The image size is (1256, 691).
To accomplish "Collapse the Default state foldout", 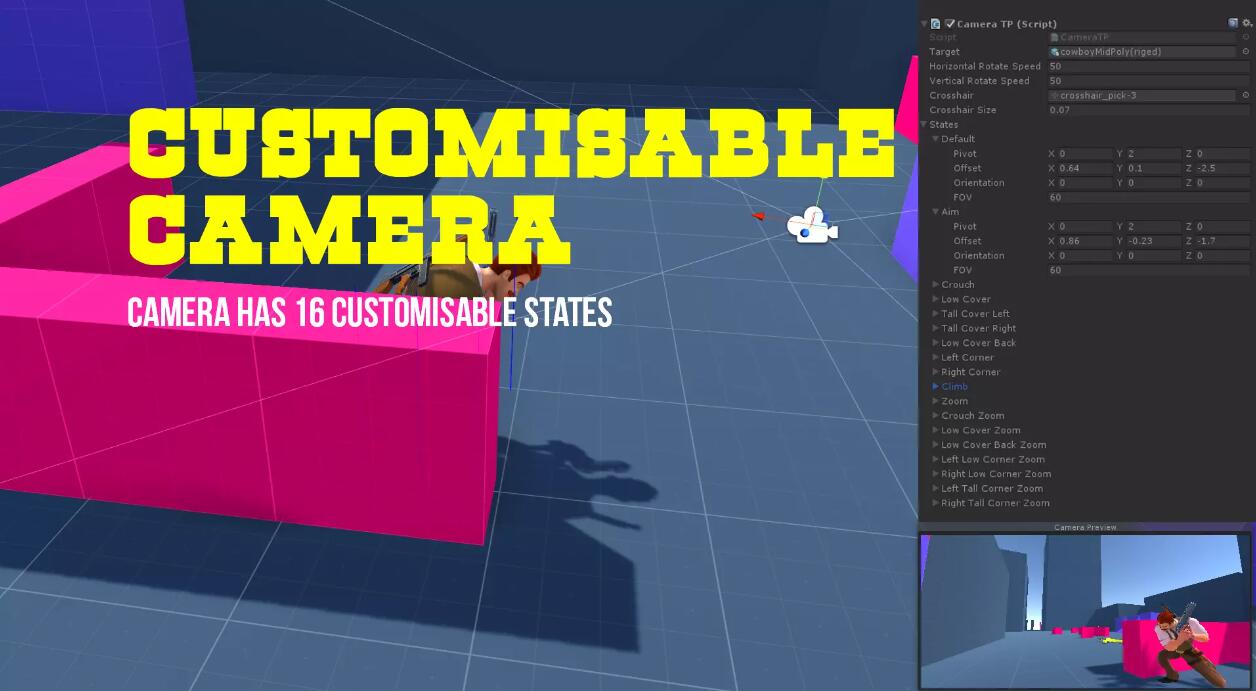I will (x=936, y=139).
